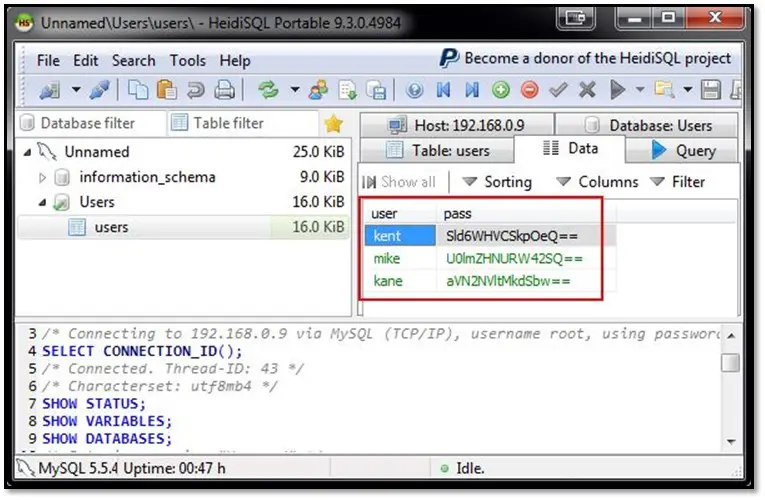The height and width of the screenshot is (500, 765).
Task: Click the Print icon in toolbar
Action: [224, 90]
